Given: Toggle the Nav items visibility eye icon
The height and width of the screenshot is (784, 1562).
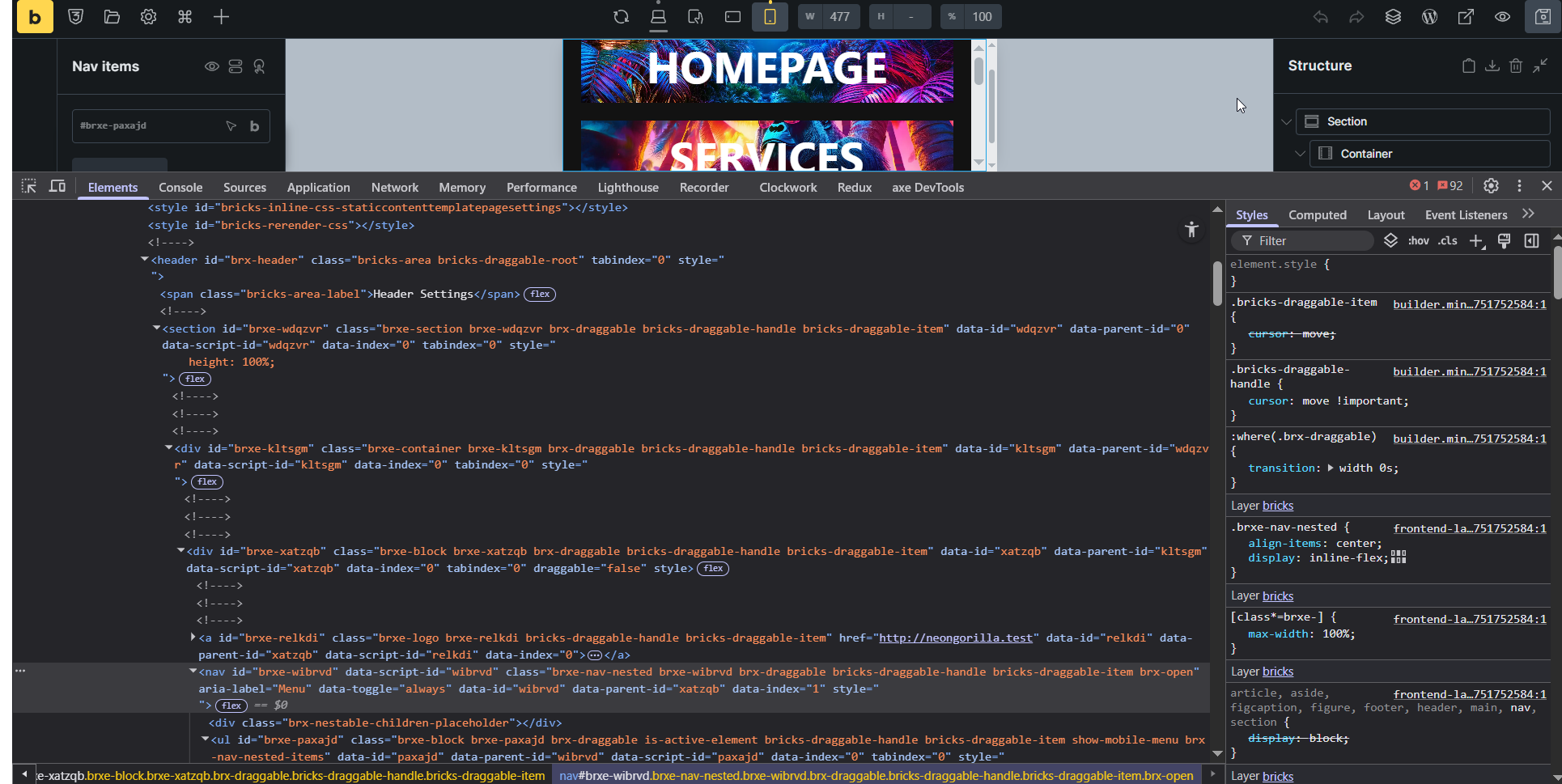Looking at the screenshot, I should [211, 66].
